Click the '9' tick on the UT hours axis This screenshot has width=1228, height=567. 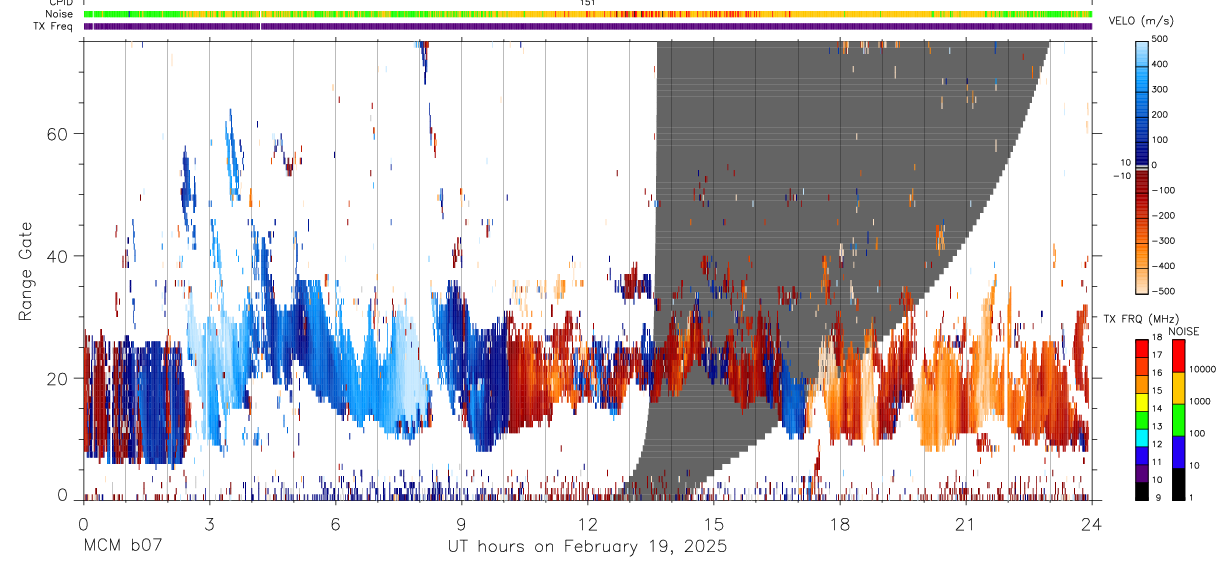click(461, 523)
